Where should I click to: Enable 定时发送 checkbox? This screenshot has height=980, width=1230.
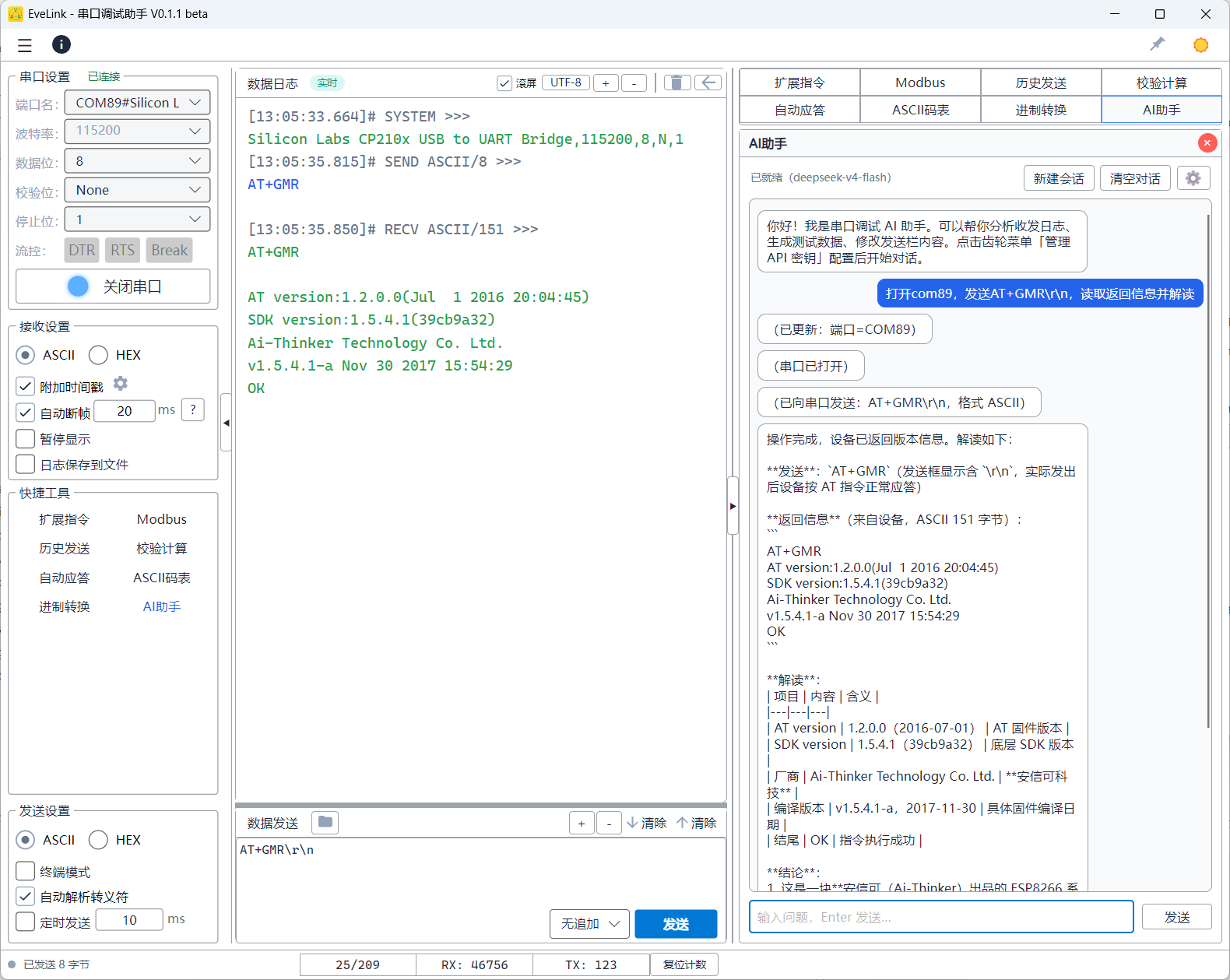coord(26,922)
